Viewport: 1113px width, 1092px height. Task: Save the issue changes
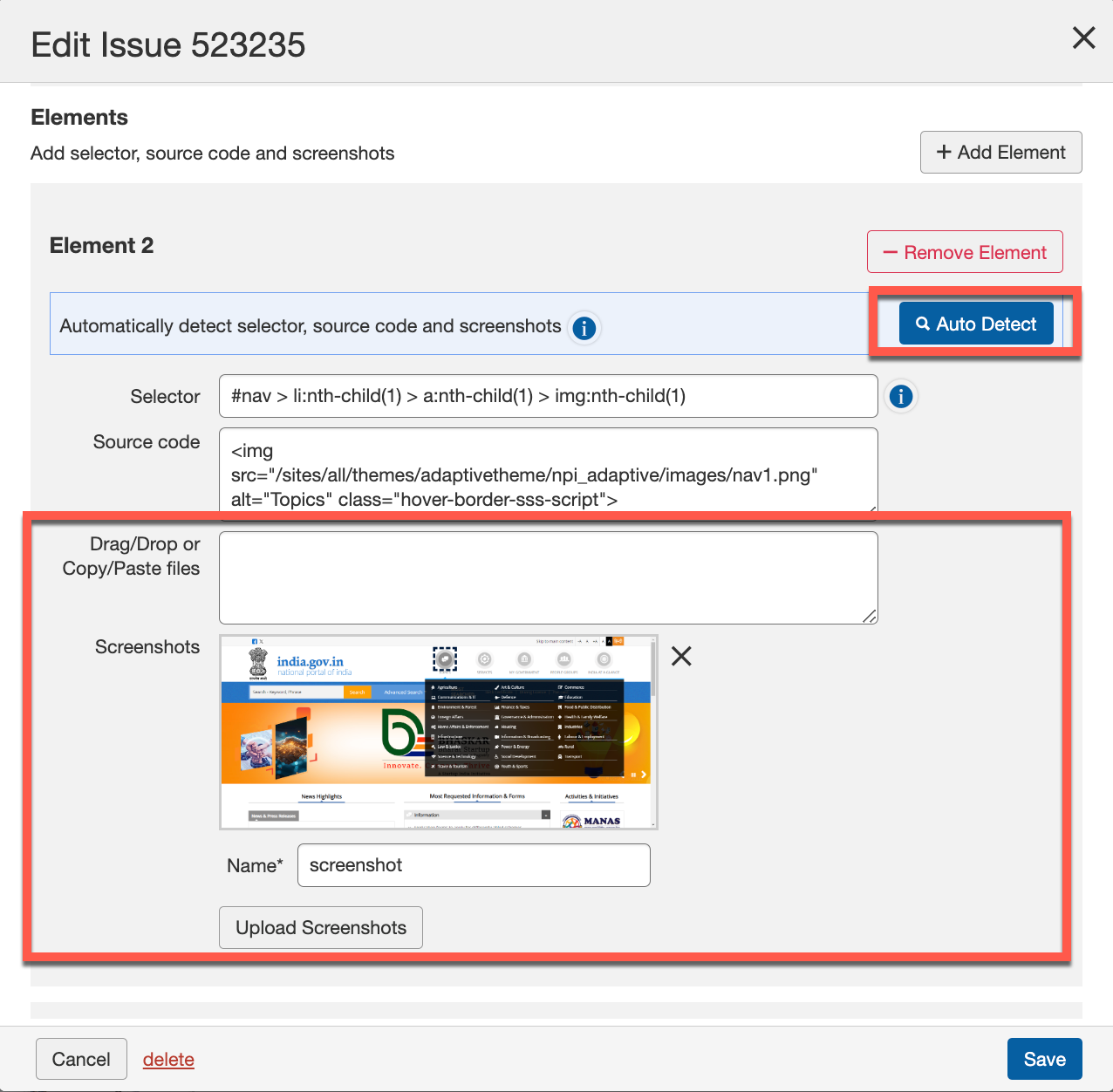point(1044,1059)
